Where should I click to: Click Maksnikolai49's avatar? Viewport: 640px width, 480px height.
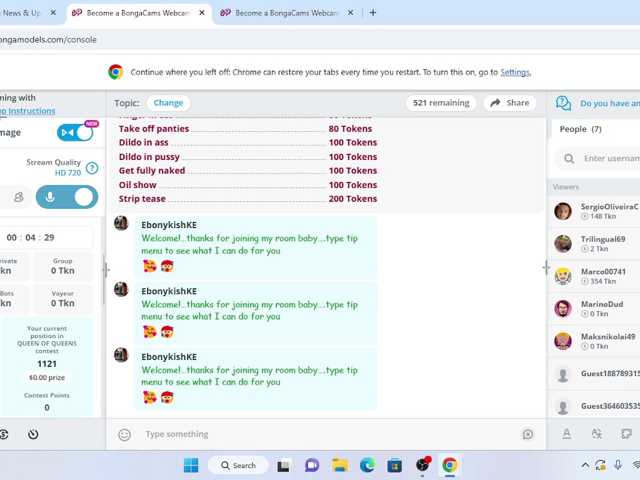click(x=563, y=341)
